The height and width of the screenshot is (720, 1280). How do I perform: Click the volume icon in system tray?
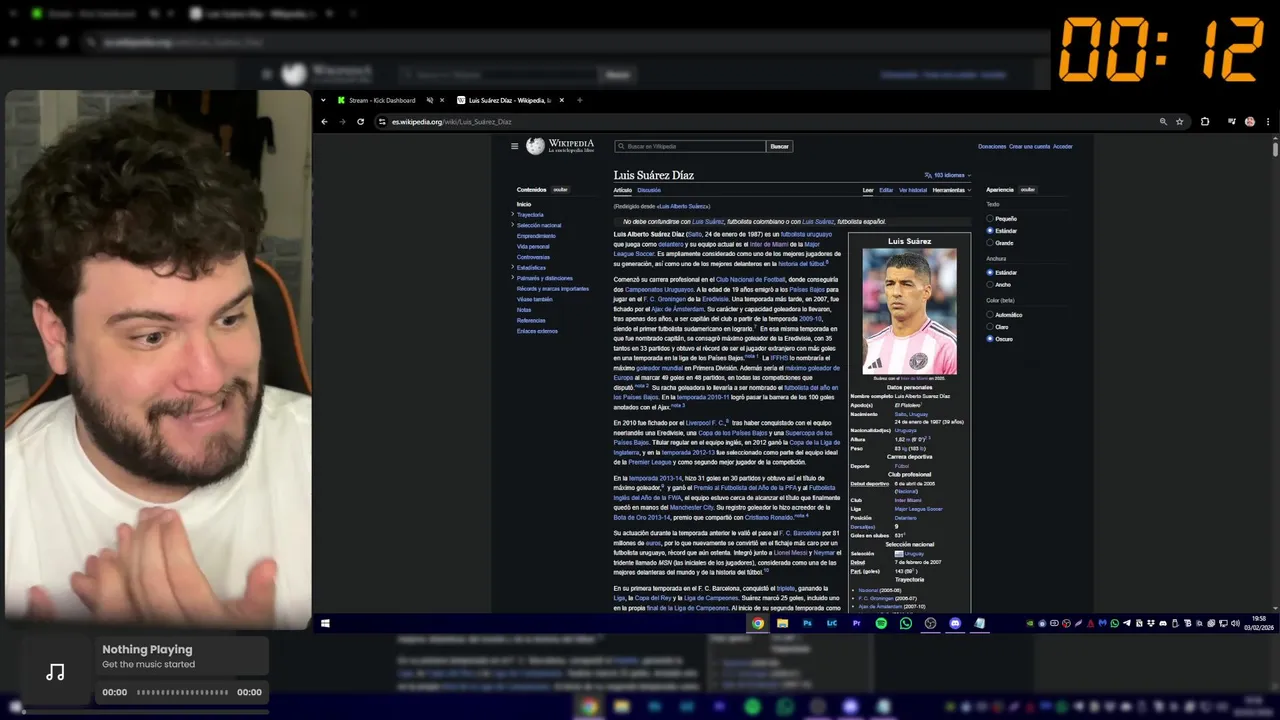pyautogui.click(x=1234, y=623)
